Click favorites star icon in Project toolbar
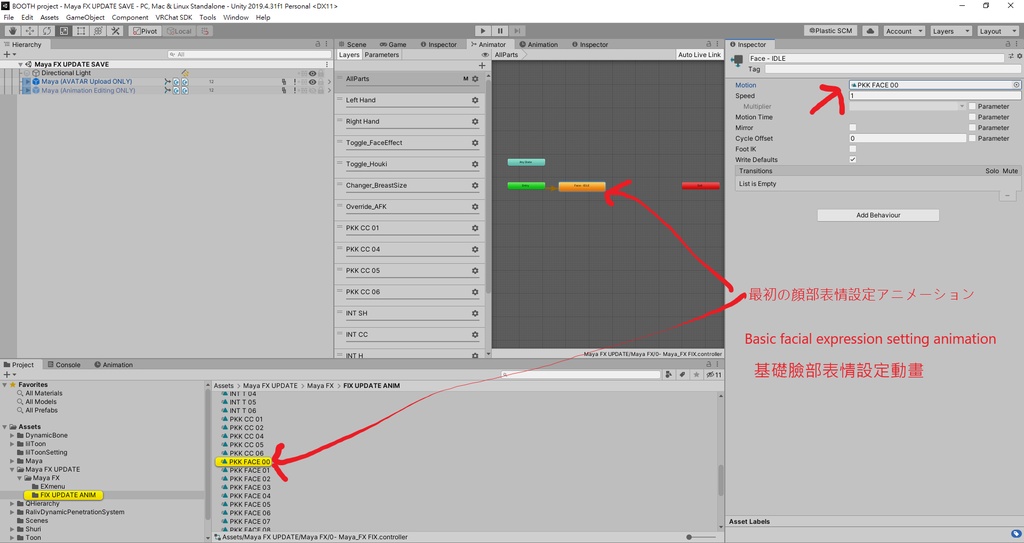This screenshot has height=543, width=1024. pyautogui.click(x=696, y=374)
